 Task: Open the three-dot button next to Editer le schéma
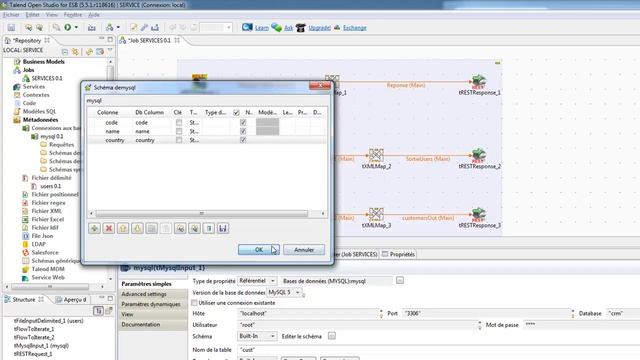click(x=332, y=336)
